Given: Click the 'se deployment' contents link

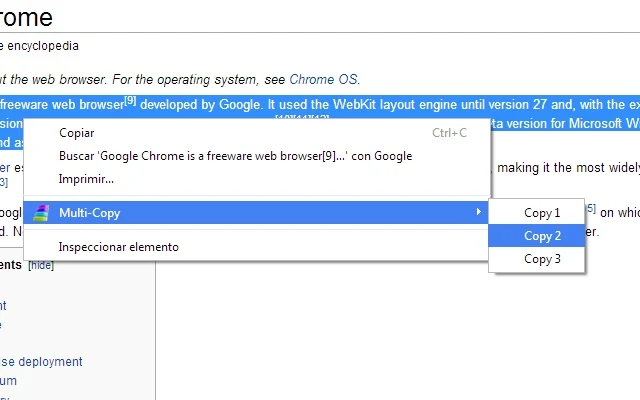Looking at the screenshot, I should point(43,362).
